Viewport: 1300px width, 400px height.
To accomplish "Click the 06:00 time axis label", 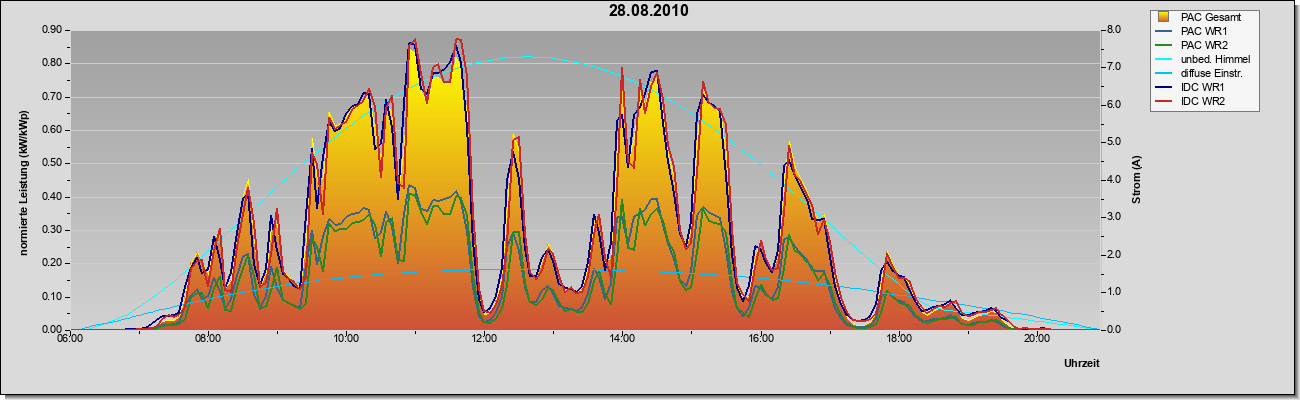I will coord(69,339).
